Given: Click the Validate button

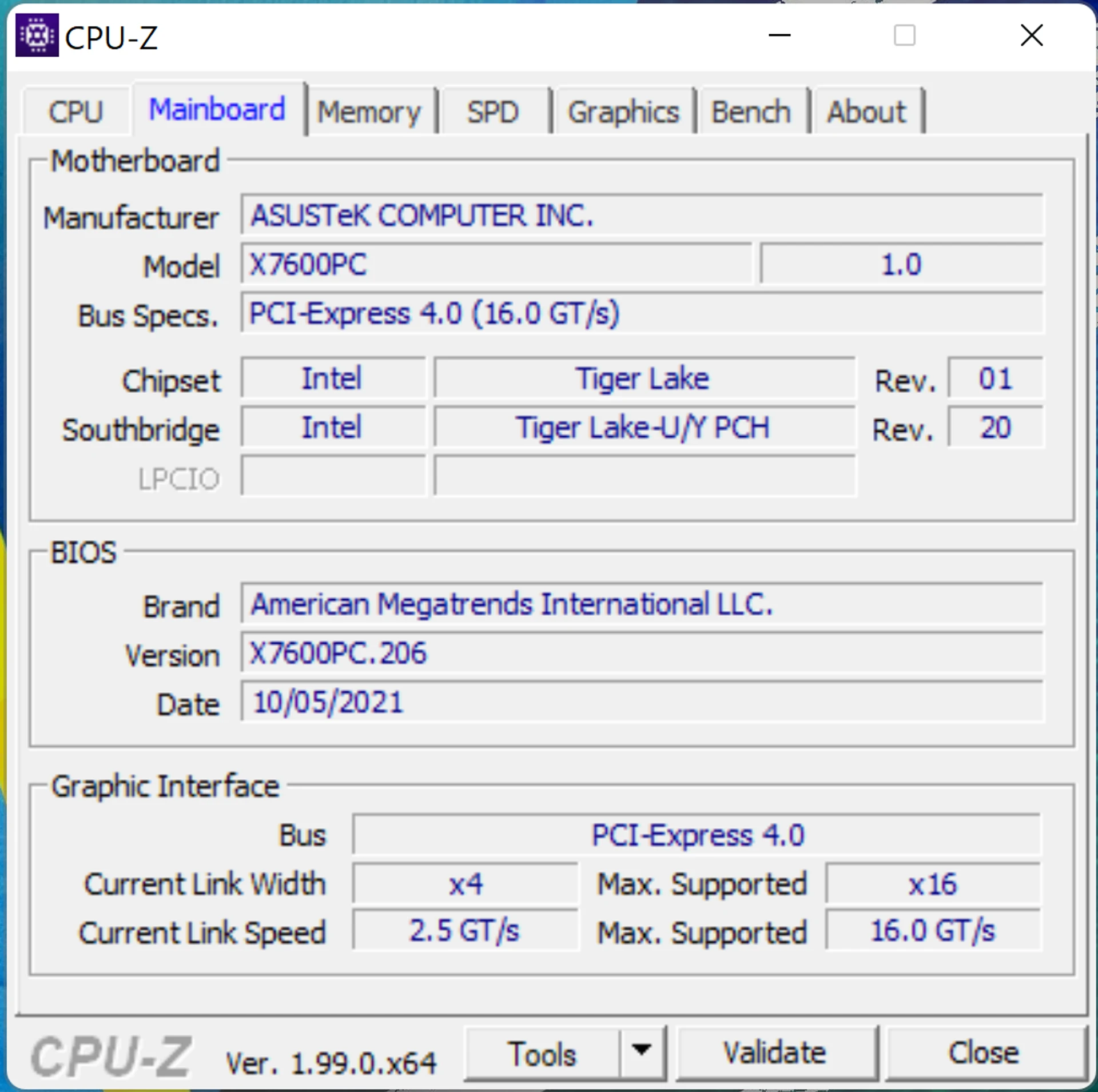Looking at the screenshot, I should 776,1053.
